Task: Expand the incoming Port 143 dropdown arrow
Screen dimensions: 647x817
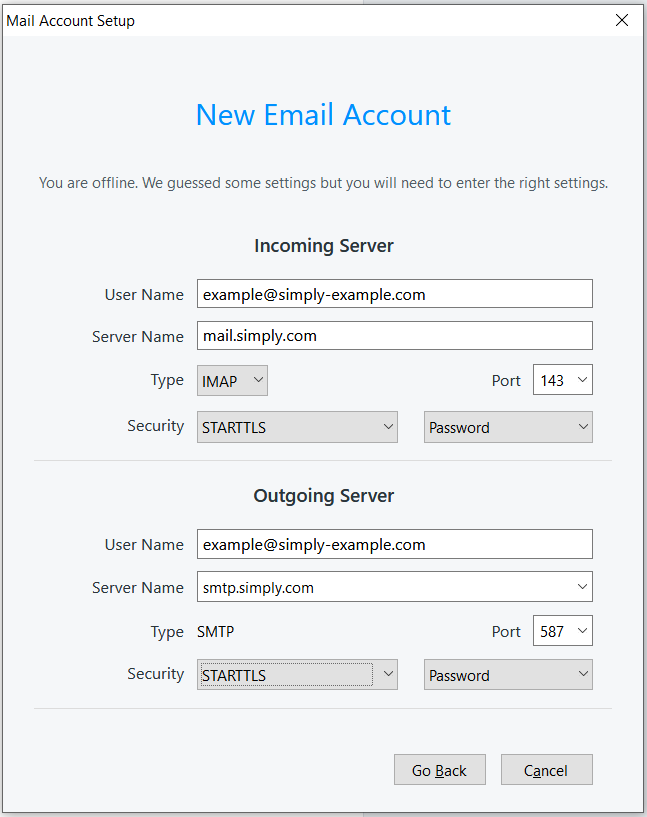Action: 583,381
